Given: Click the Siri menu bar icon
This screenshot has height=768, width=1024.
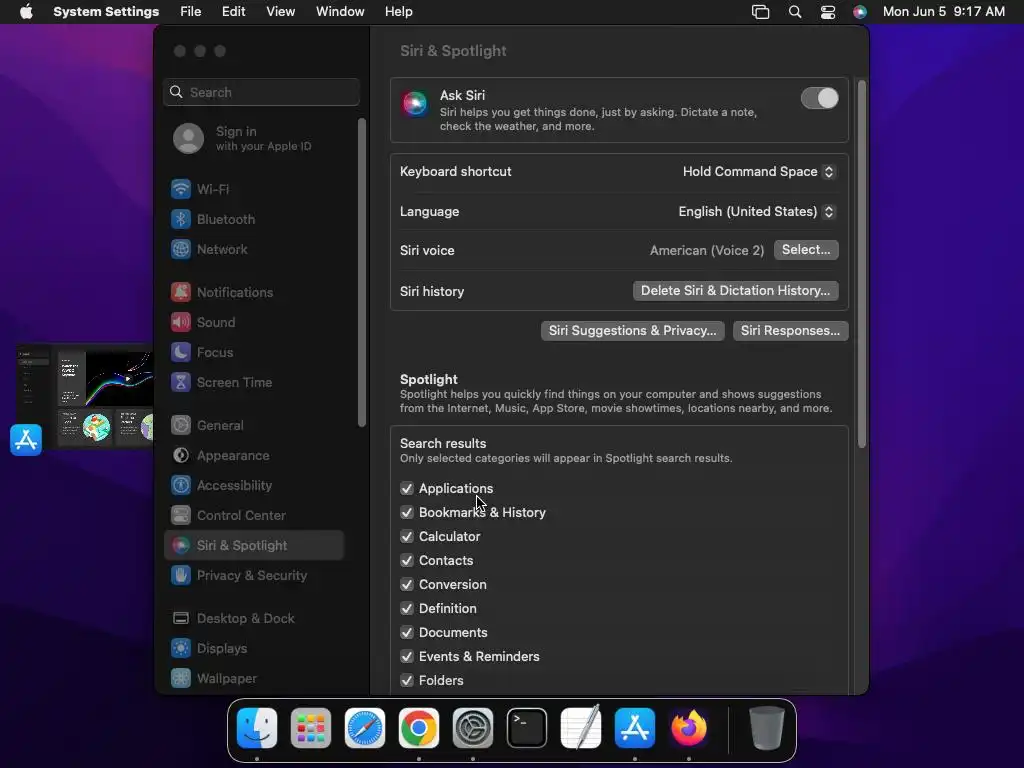Looking at the screenshot, I should click(860, 12).
